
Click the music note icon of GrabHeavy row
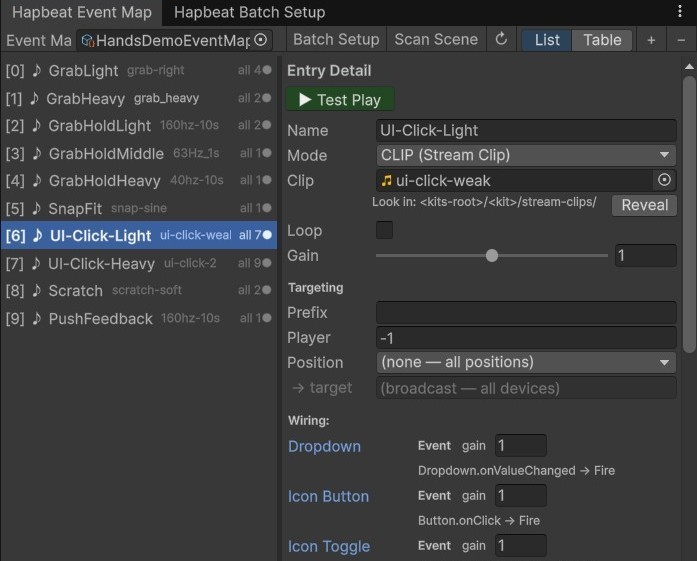[x=34, y=98]
